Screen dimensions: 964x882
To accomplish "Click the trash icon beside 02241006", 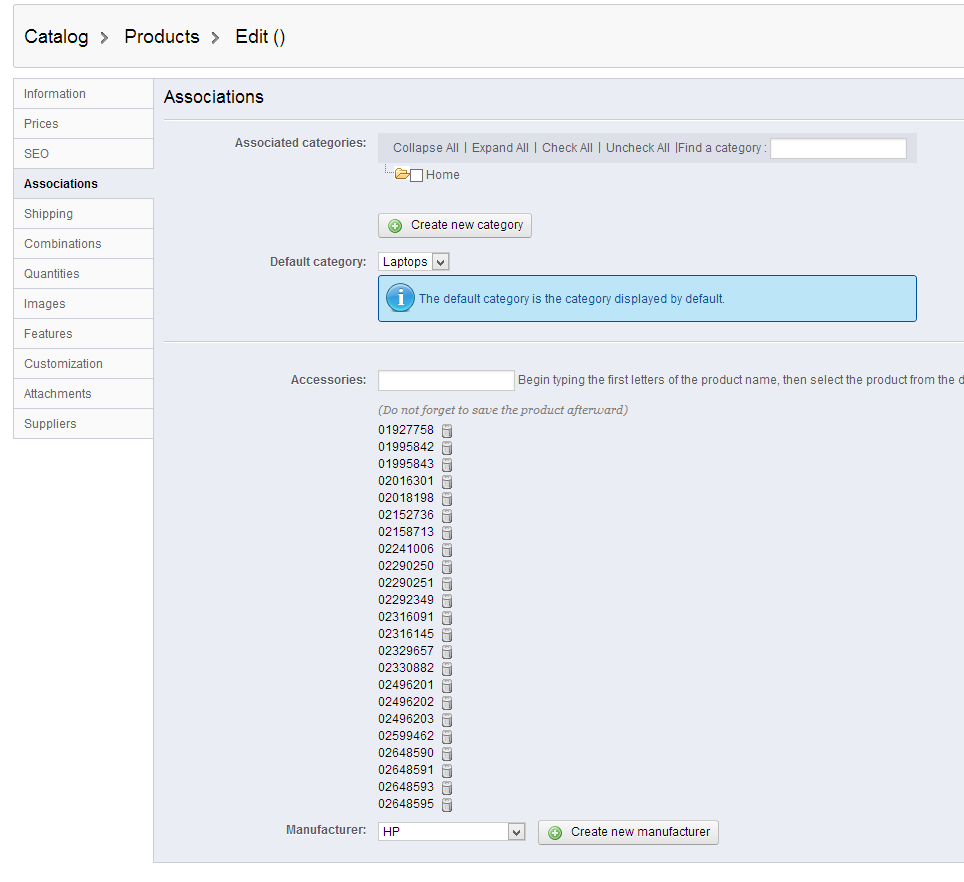I will (447, 549).
